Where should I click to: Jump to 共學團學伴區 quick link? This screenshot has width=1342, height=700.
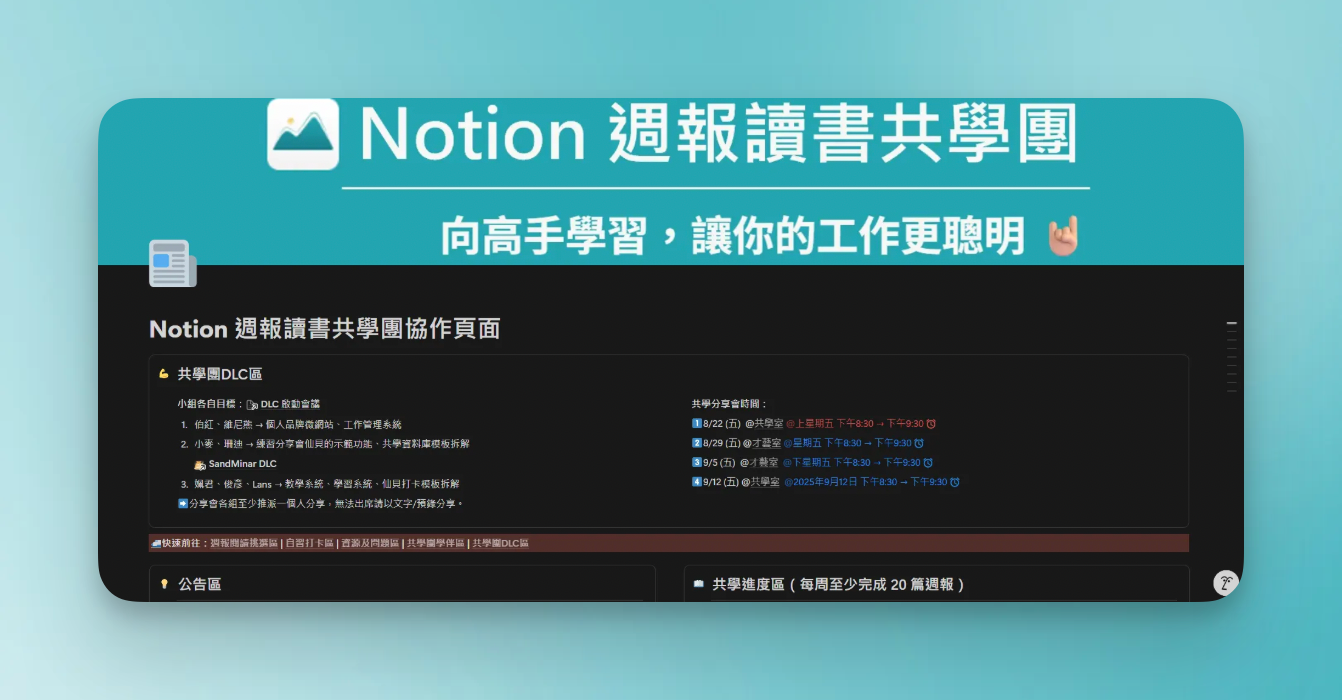435,543
